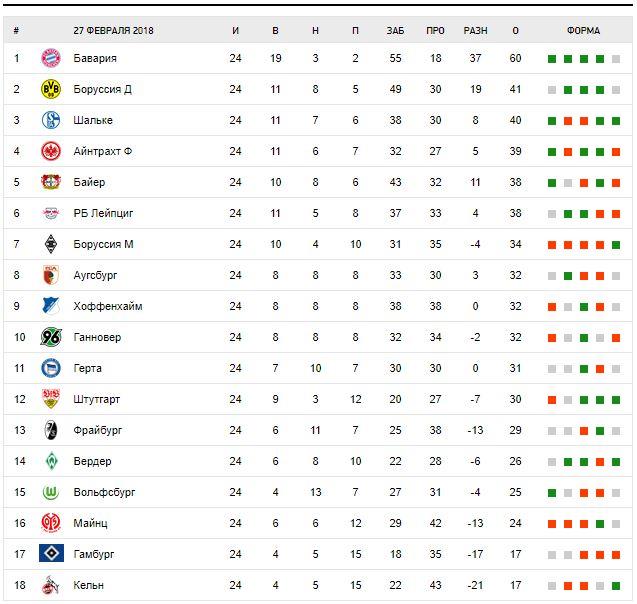The height and width of the screenshot is (604, 637).
Task: Click the Eintracht Frankfurt eagle logo
Action: (x=51, y=152)
